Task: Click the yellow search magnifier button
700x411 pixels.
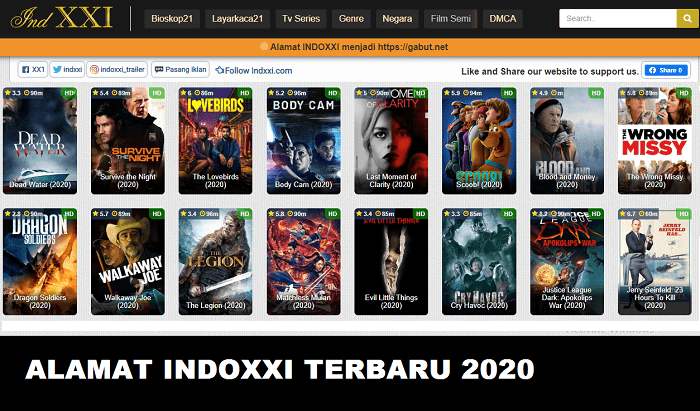Action: coord(687,19)
